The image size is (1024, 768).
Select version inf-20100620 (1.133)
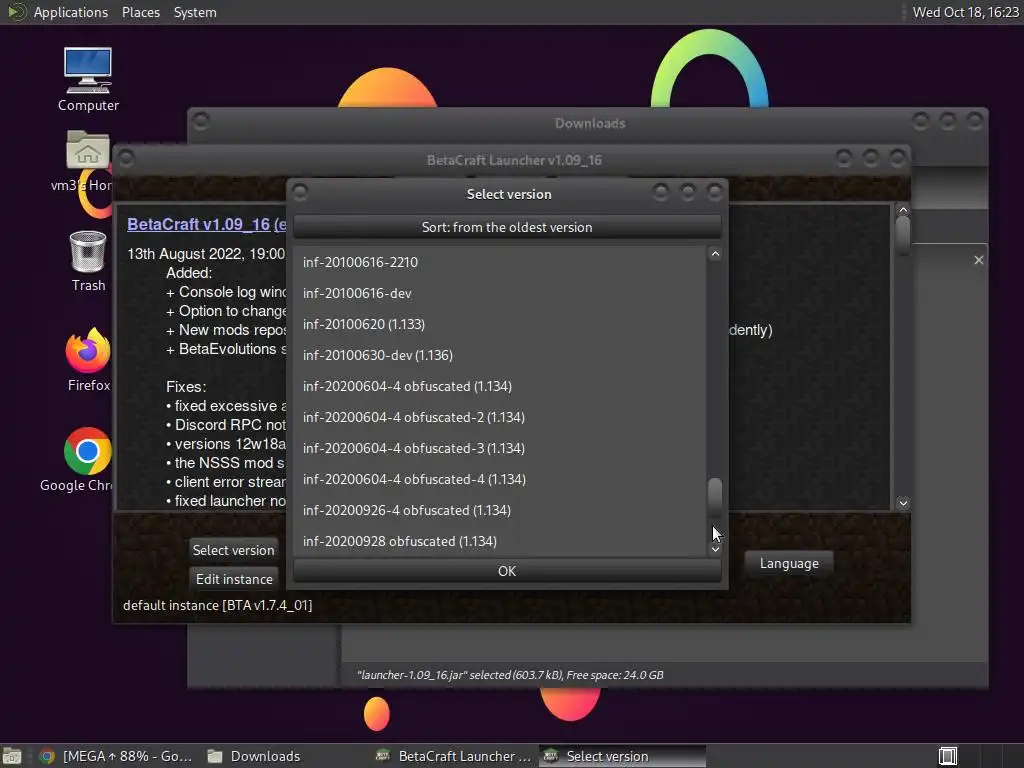(x=500, y=324)
